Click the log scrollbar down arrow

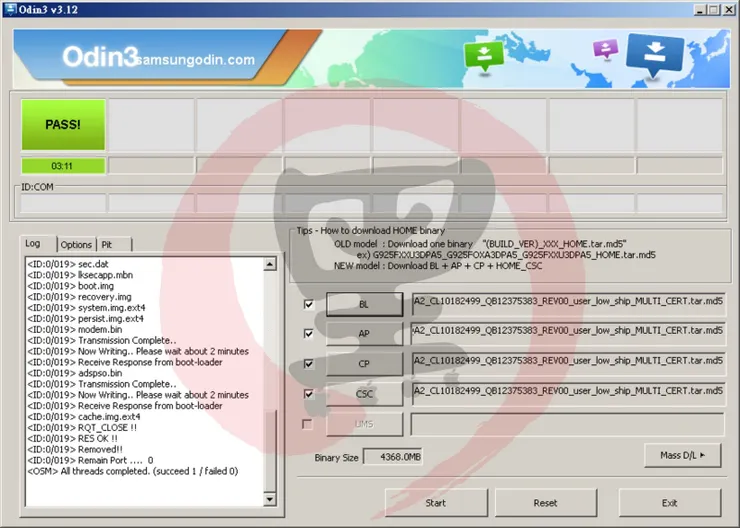(270, 499)
